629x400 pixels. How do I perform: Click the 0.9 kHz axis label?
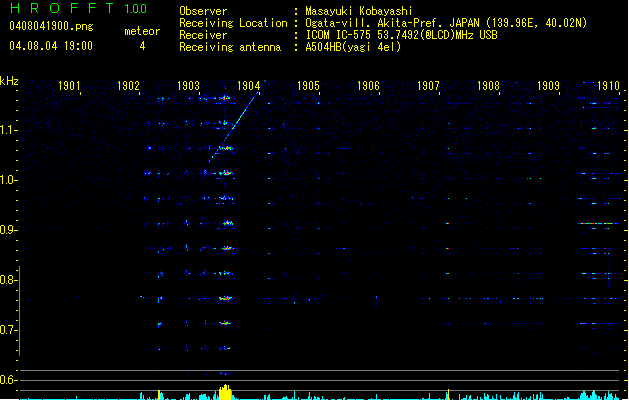click(x=7, y=230)
